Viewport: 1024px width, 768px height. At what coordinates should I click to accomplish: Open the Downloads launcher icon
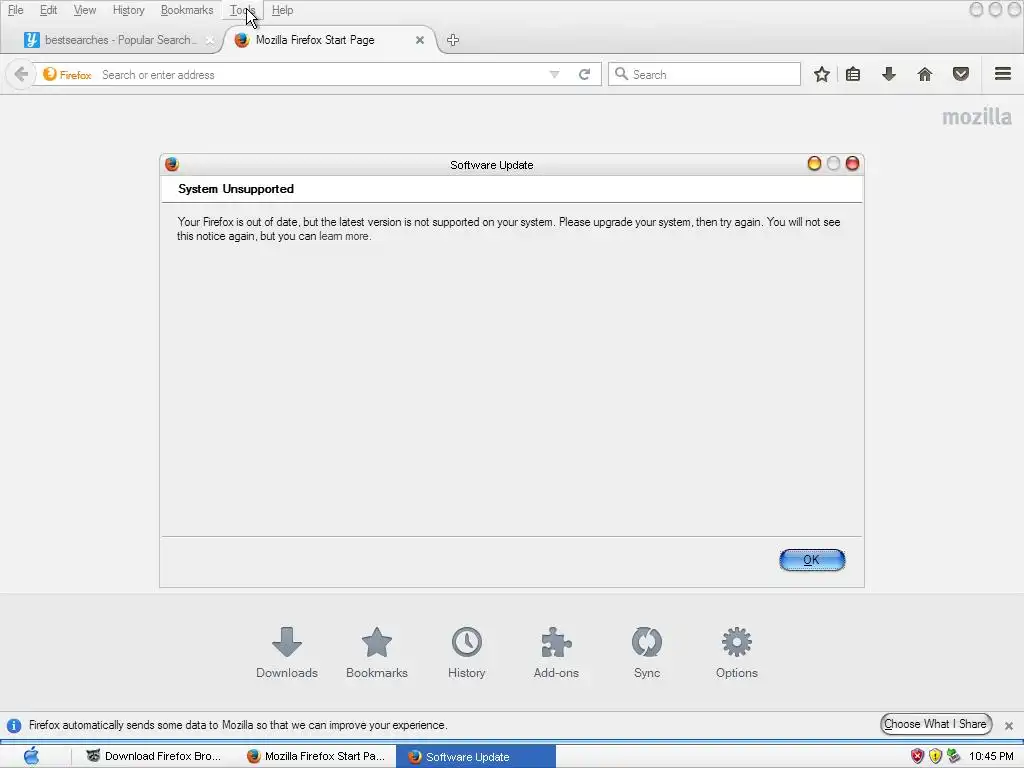point(287,642)
